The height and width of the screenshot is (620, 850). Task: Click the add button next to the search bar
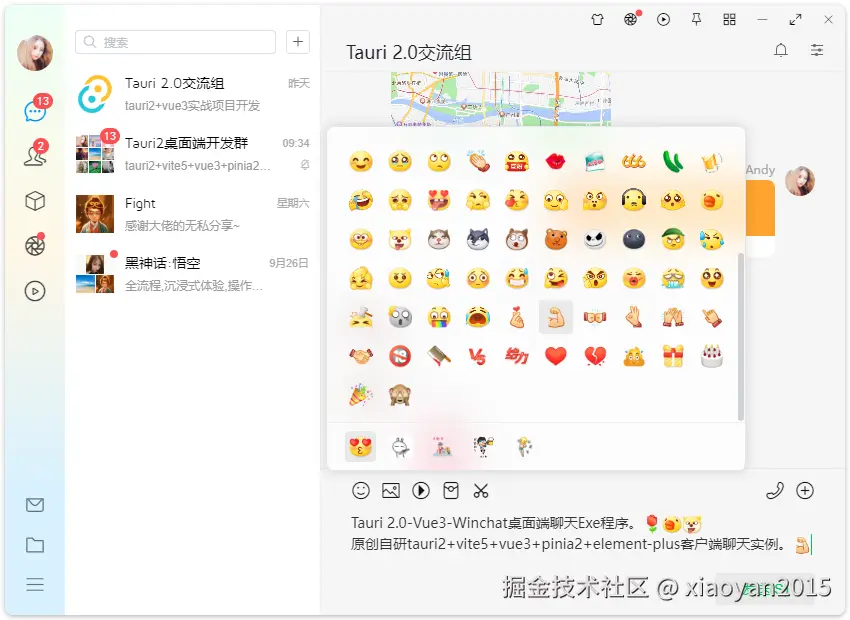(x=297, y=42)
